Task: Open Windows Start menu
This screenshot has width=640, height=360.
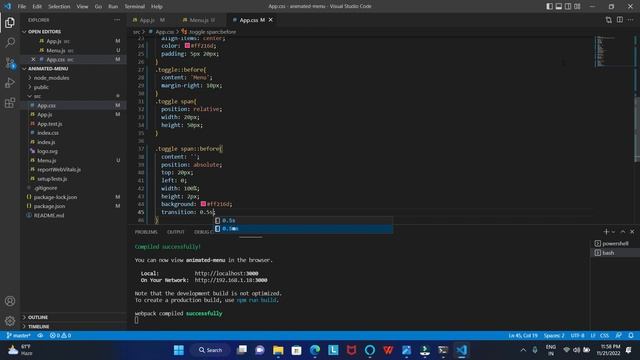Action: point(179,350)
